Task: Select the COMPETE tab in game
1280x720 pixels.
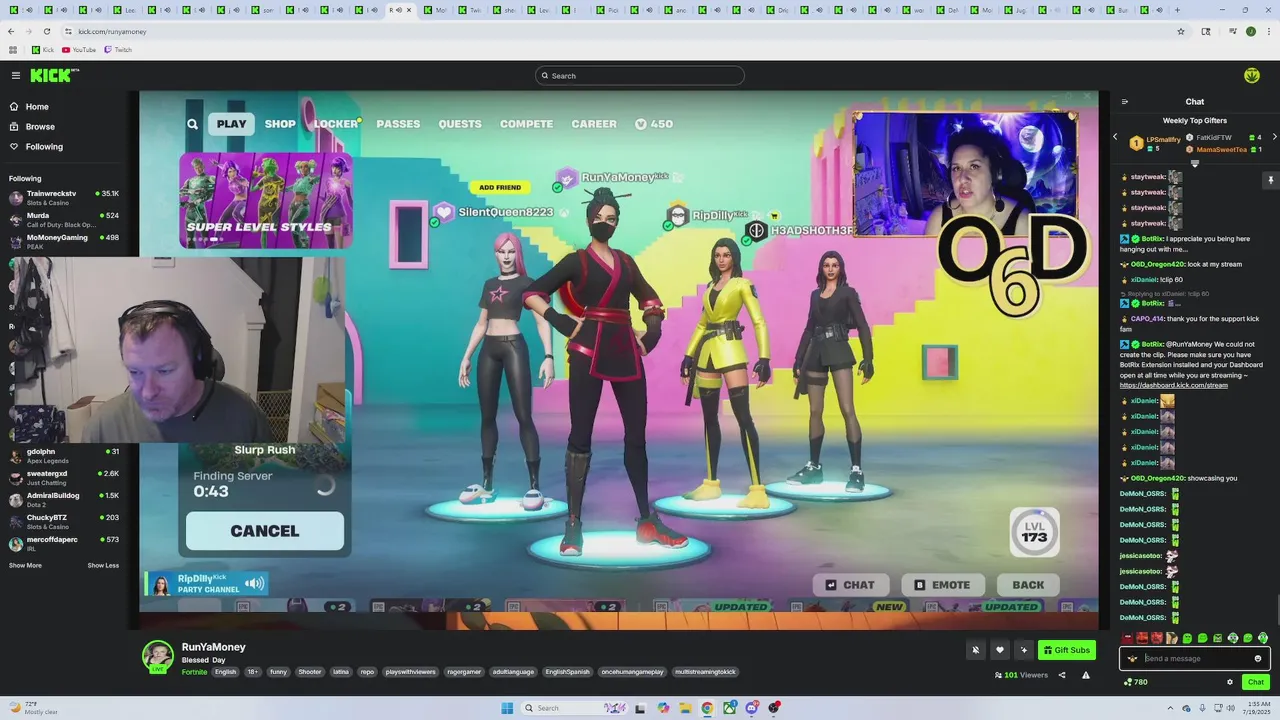Action: (526, 124)
